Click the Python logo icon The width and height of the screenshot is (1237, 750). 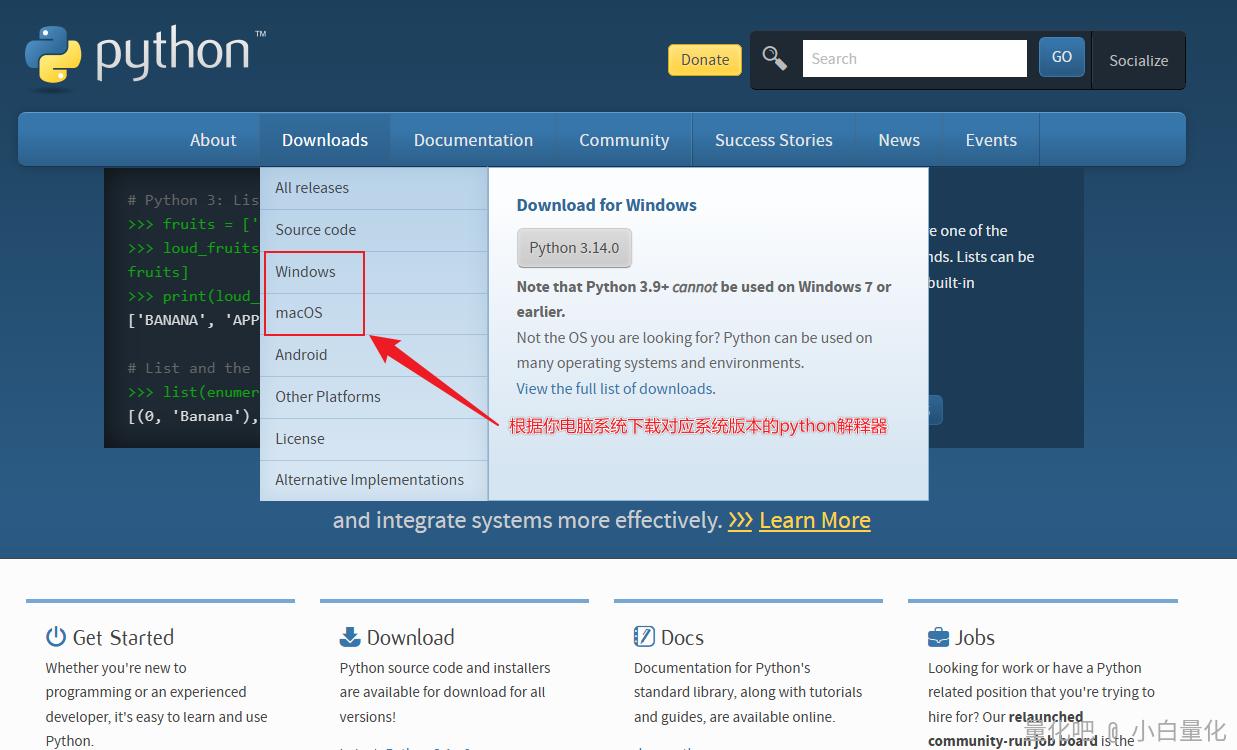pyautogui.click(x=53, y=55)
